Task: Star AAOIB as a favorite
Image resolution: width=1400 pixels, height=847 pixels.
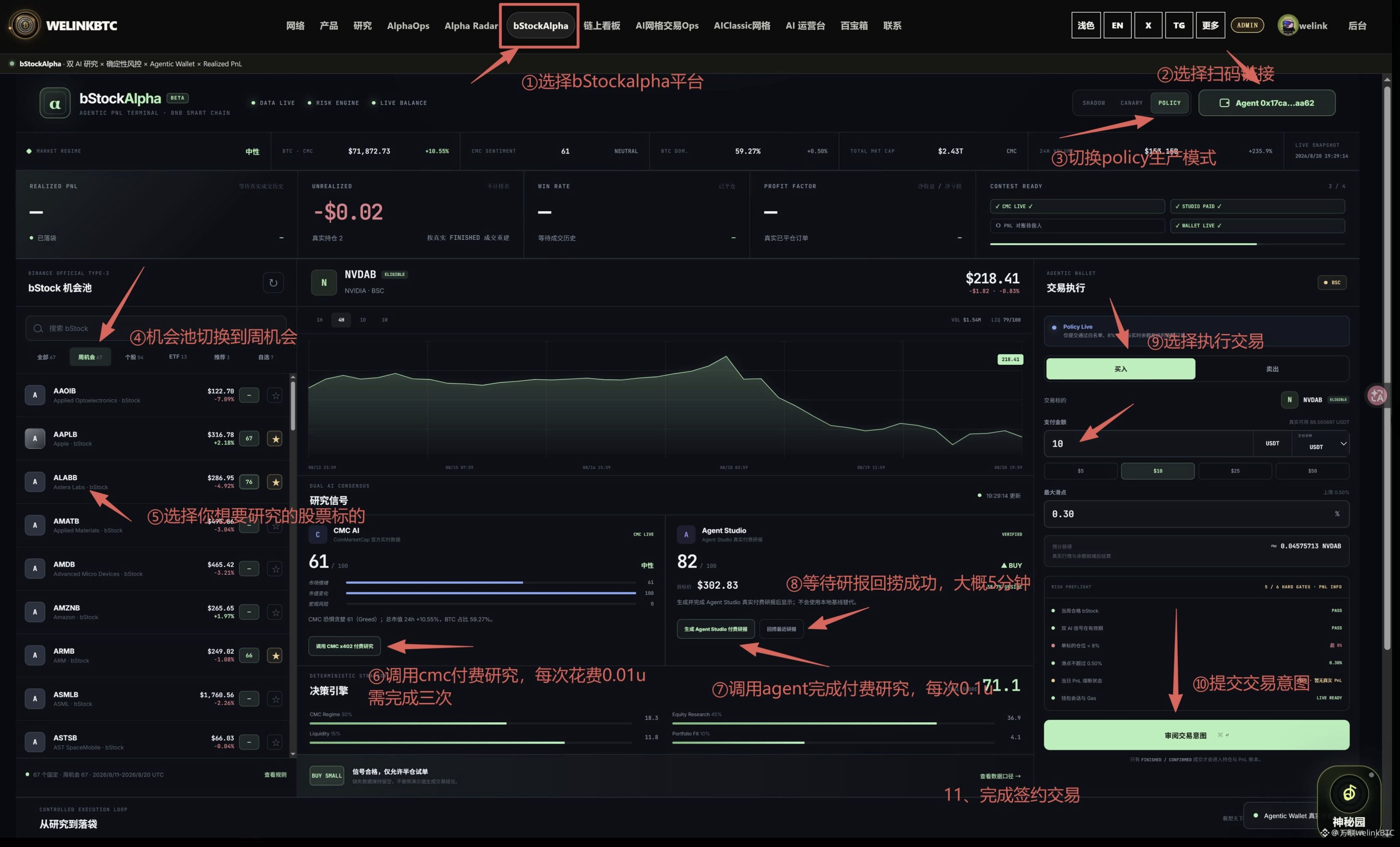Action: pos(275,395)
